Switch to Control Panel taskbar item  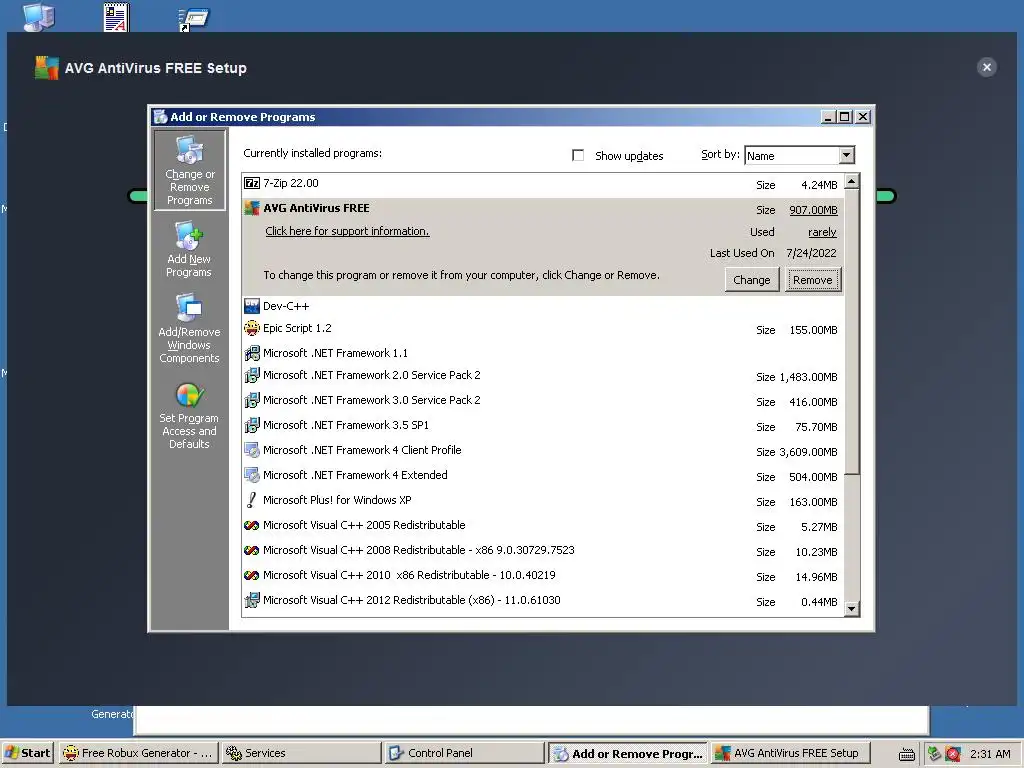pos(463,753)
